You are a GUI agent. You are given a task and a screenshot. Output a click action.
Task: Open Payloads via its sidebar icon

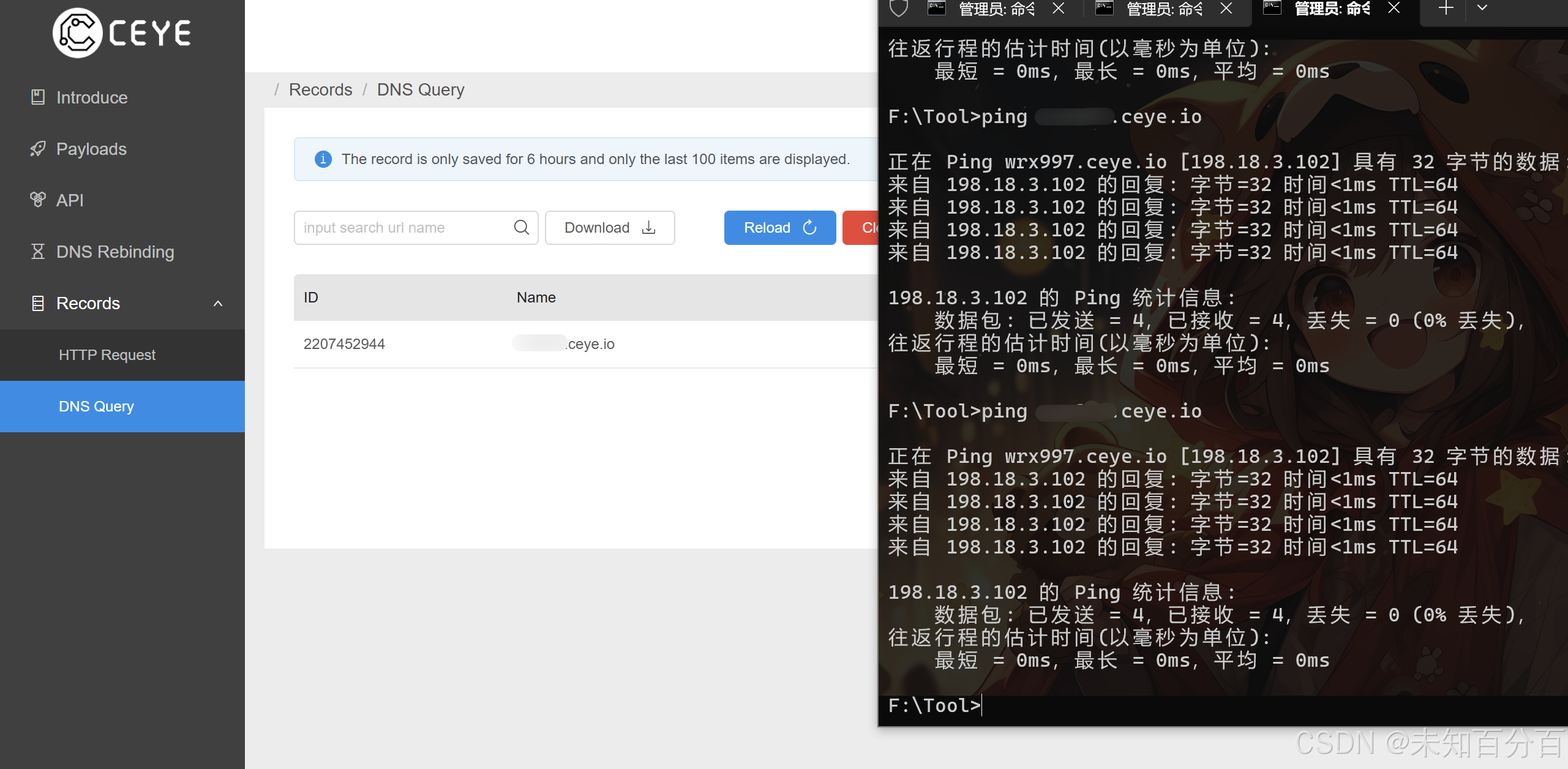click(x=38, y=149)
